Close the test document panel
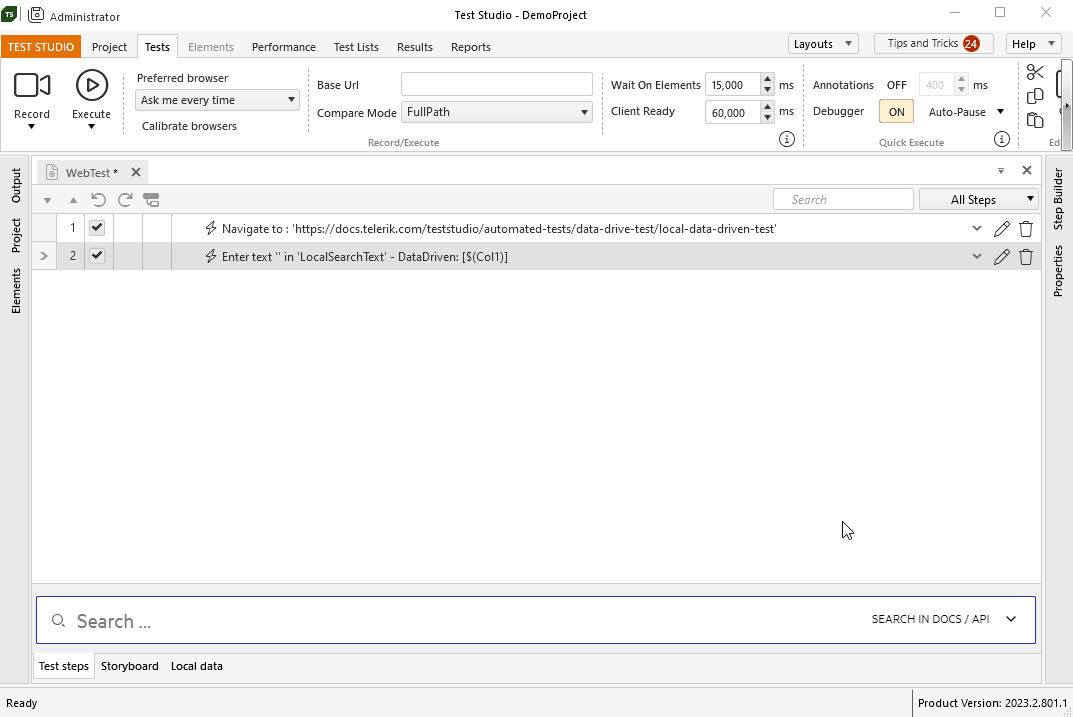The height and width of the screenshot is (717, 1073). point(1026,170)
